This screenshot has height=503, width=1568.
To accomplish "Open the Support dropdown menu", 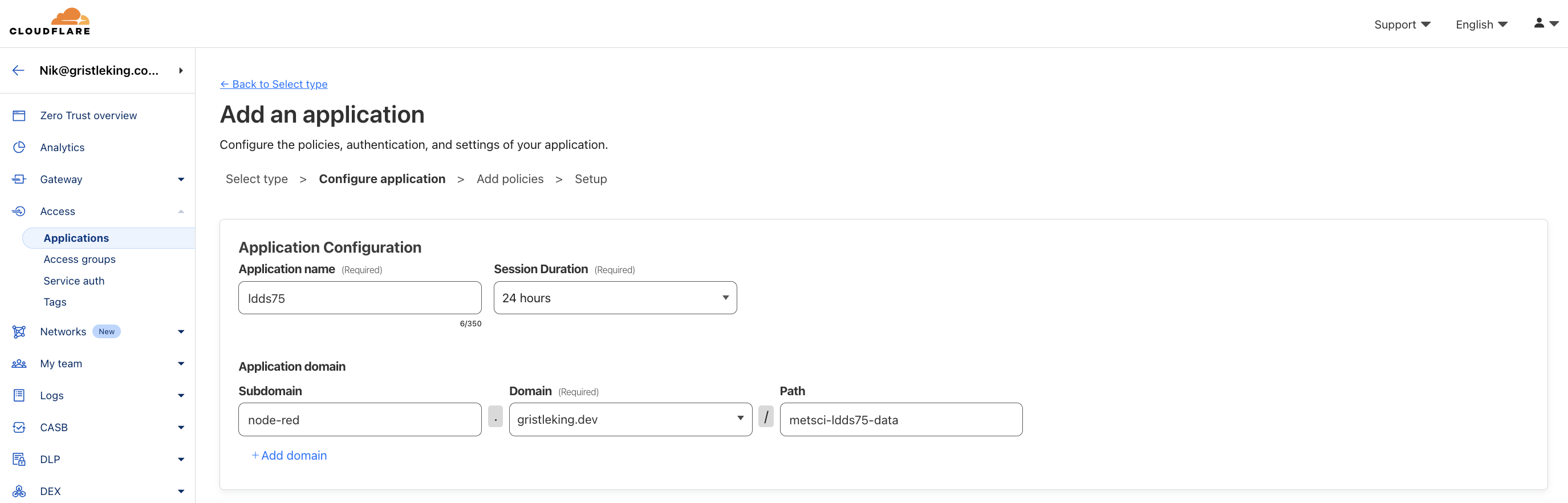I will pyautogui.click(x=1402, y=25).
